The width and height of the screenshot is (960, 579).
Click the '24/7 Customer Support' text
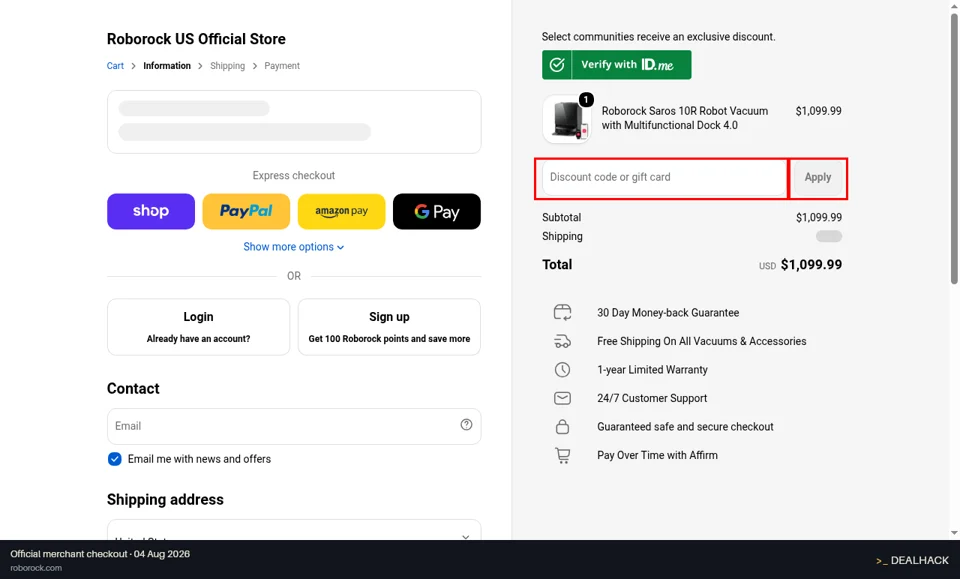[x=652, y=398]
